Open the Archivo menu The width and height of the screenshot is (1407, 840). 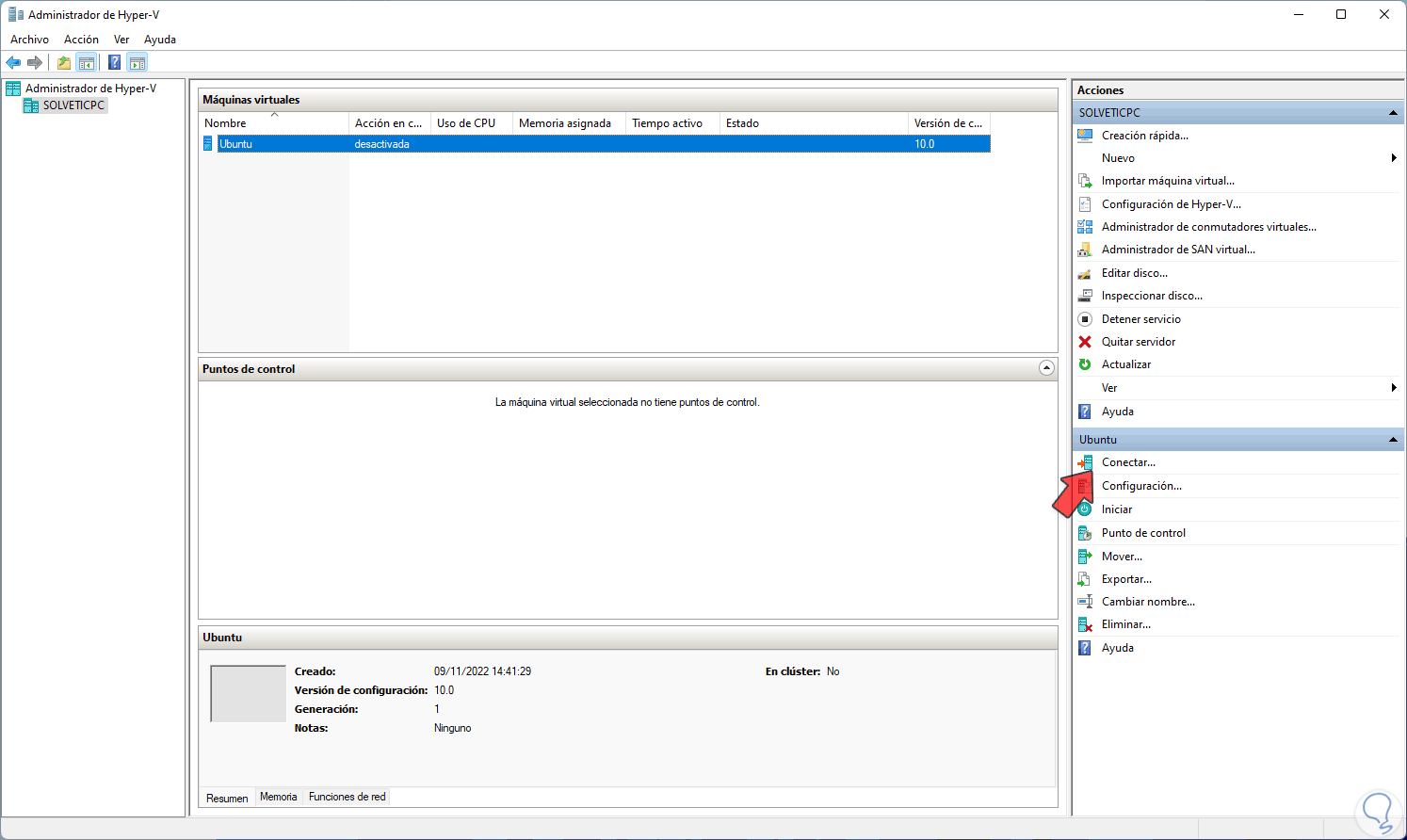click(x=29, y=40)
